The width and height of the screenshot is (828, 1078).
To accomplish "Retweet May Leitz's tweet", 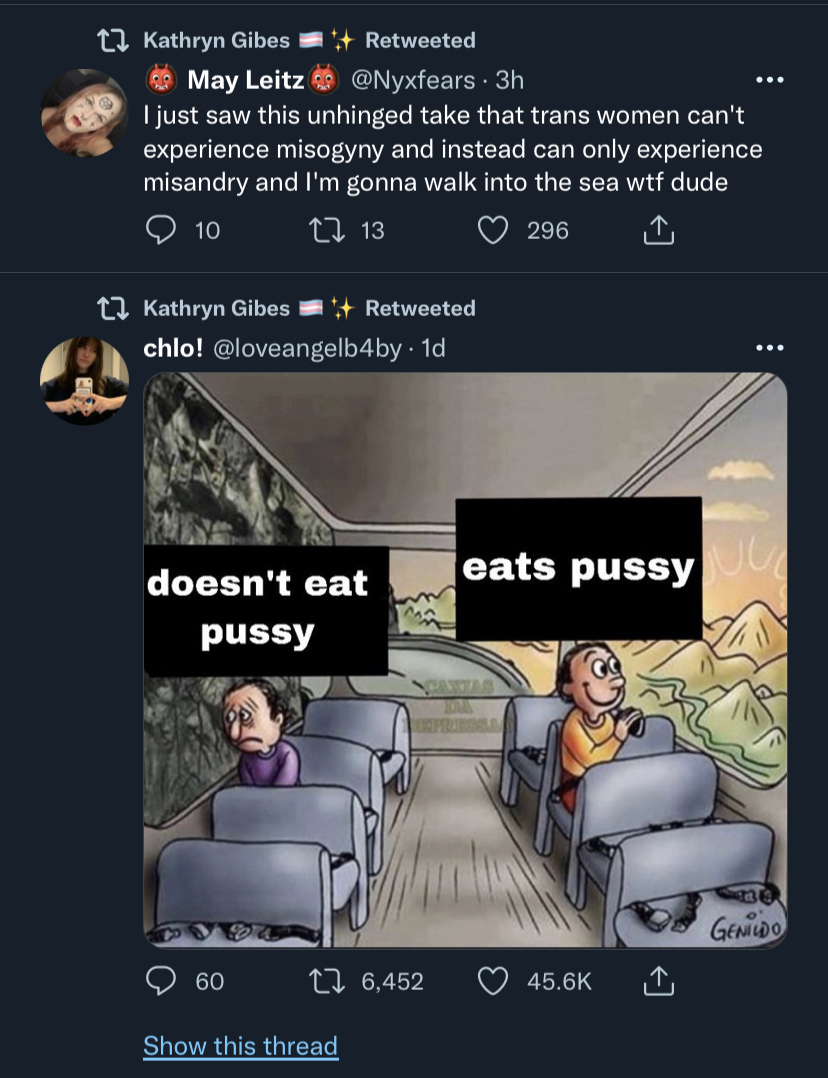I will (326, 230).
